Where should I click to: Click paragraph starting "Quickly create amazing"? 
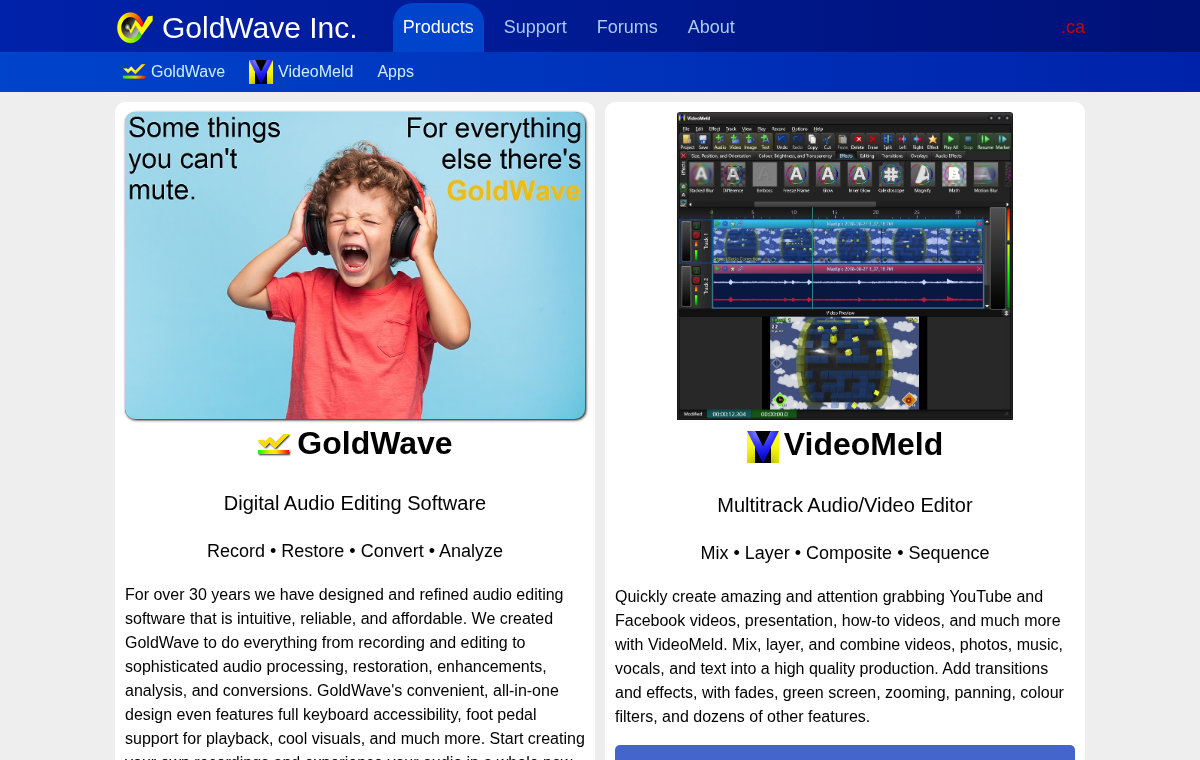tap(845, 656)
